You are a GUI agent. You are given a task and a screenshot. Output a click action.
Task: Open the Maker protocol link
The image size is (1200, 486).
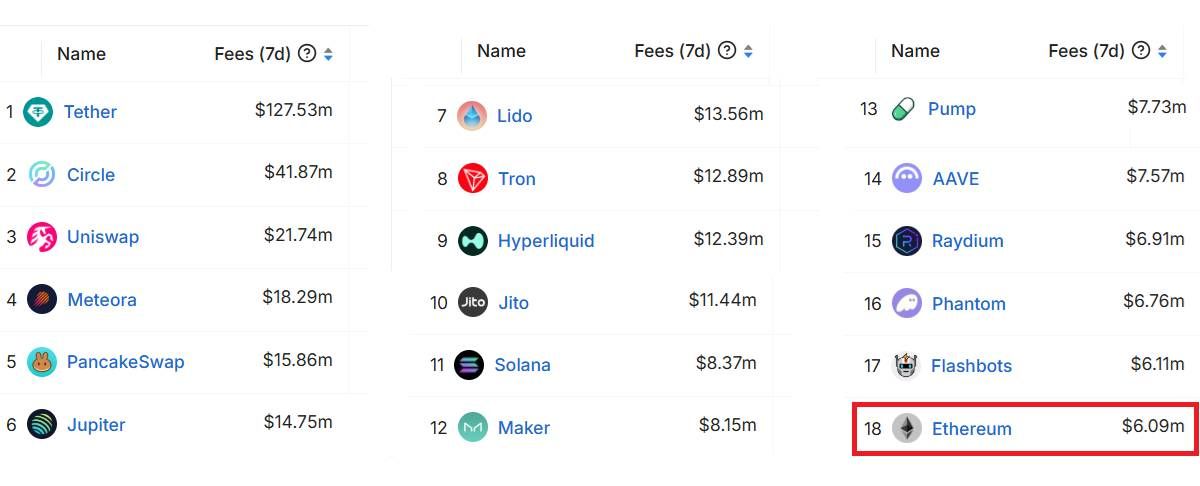point(524,428)
